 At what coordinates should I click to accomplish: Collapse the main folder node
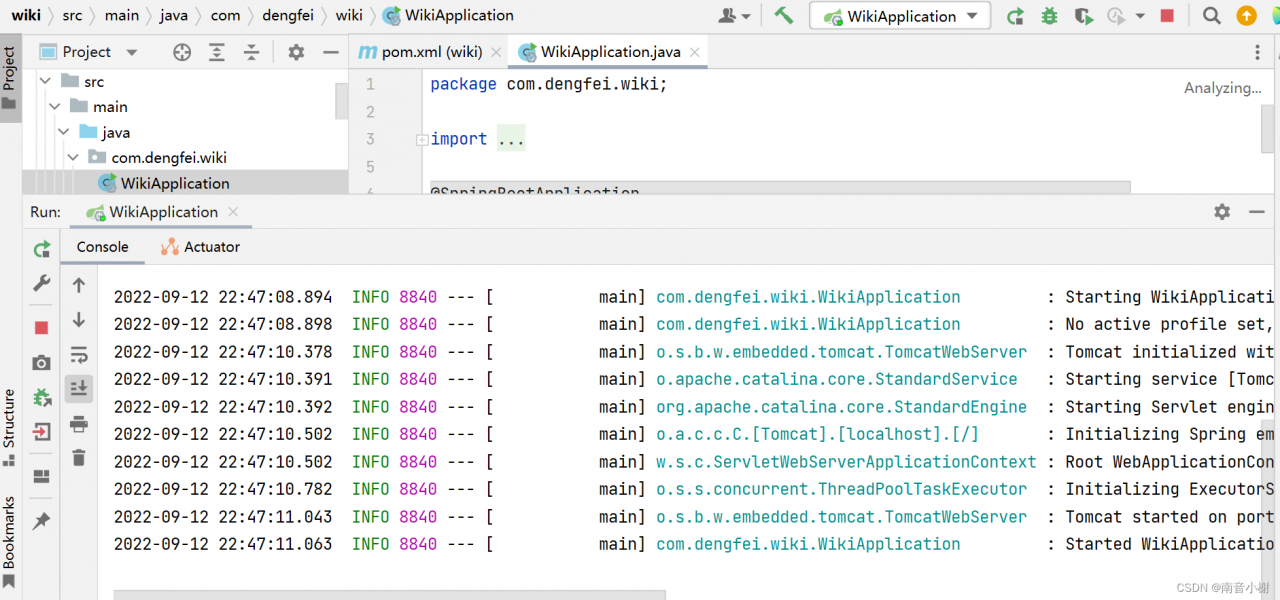point(54,106)
